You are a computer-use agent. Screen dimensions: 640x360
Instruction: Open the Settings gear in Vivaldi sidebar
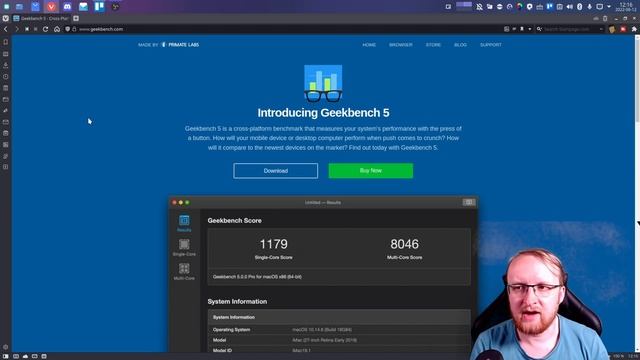(5, 347)
